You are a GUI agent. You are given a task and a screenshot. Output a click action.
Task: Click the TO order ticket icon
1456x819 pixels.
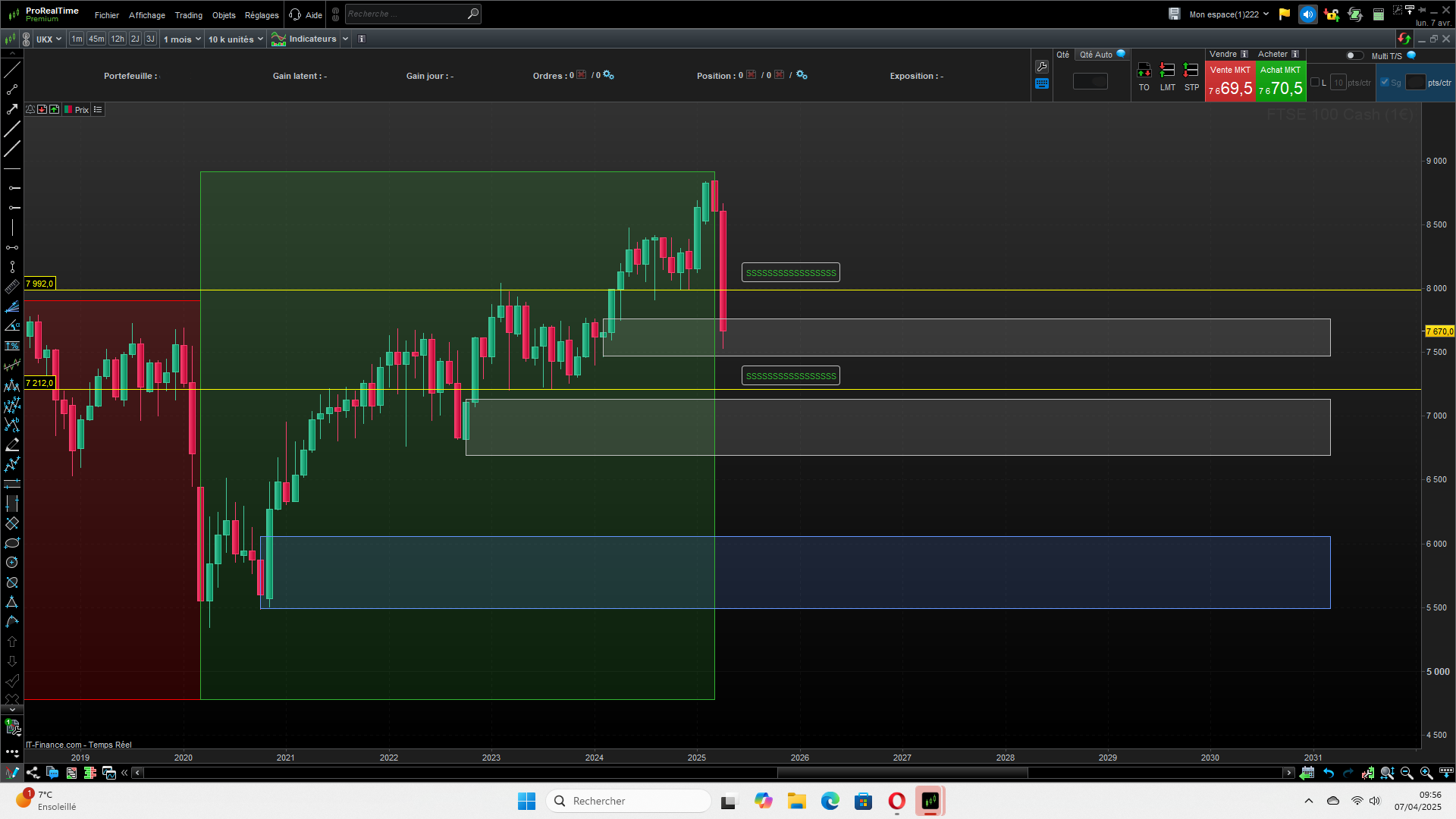click(x=1144, y=71)
